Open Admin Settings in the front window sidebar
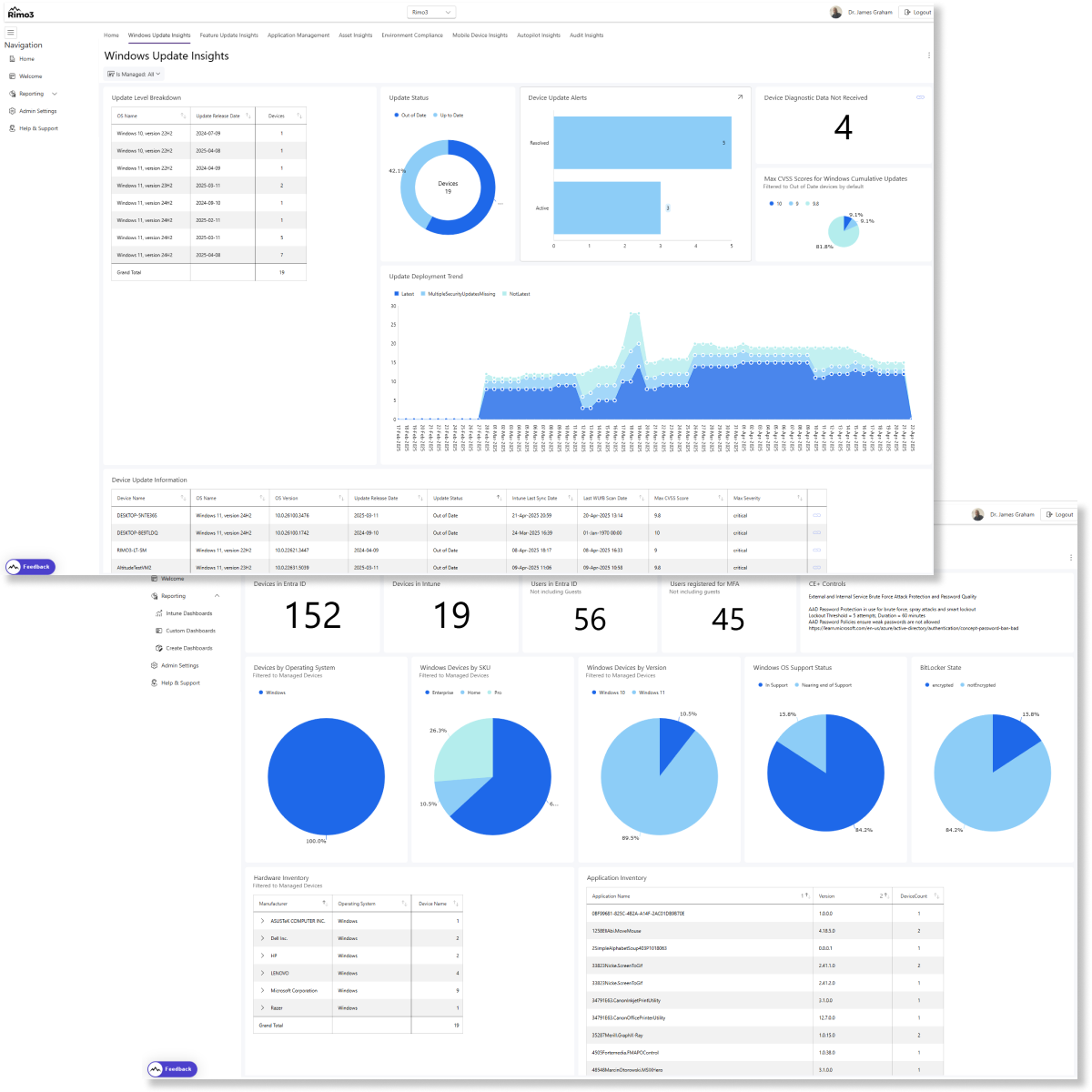The width and height of the screenshot is (1092, 1092). 37,111
